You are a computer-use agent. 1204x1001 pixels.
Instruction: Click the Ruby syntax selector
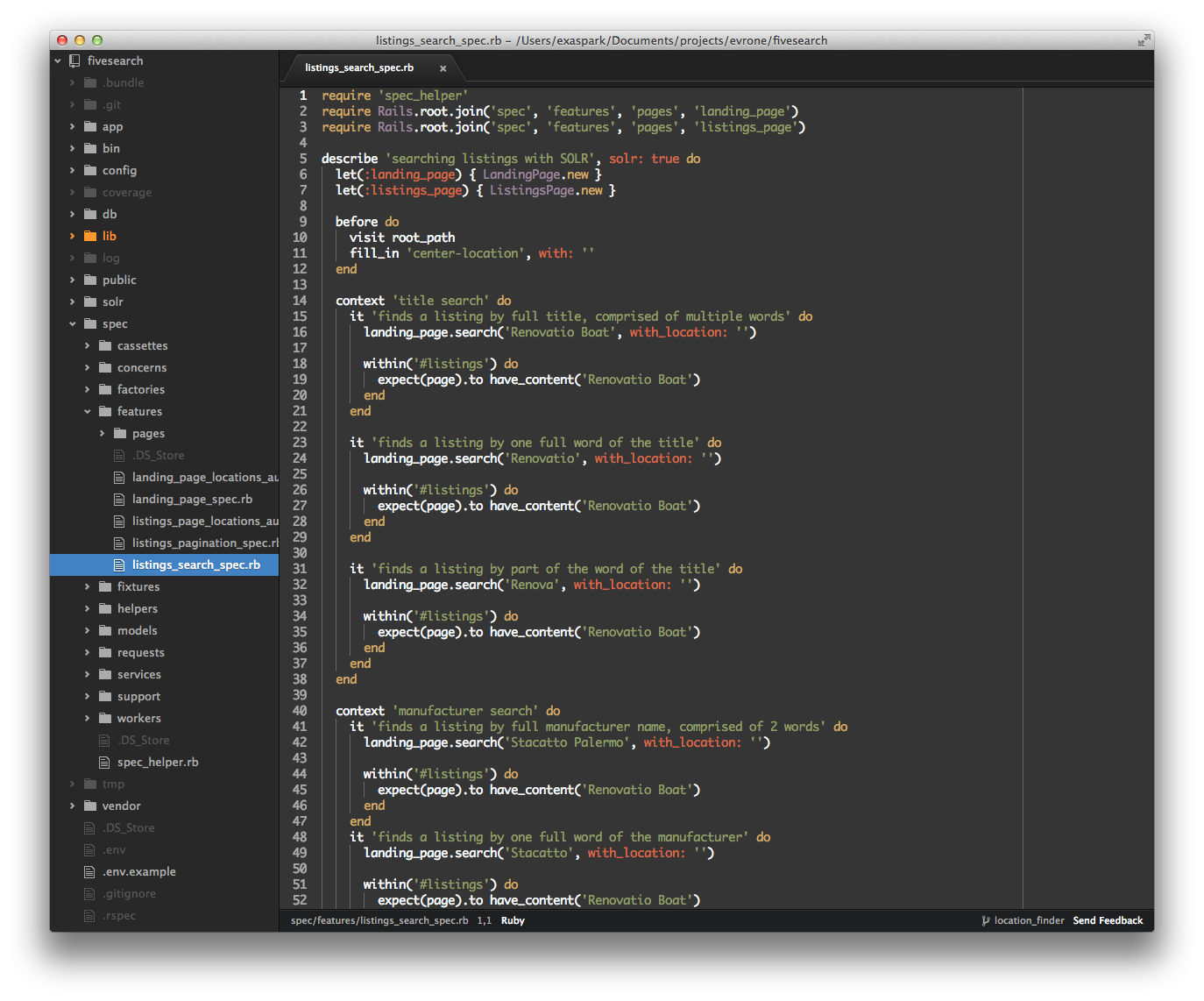click(x=513, y=920)
